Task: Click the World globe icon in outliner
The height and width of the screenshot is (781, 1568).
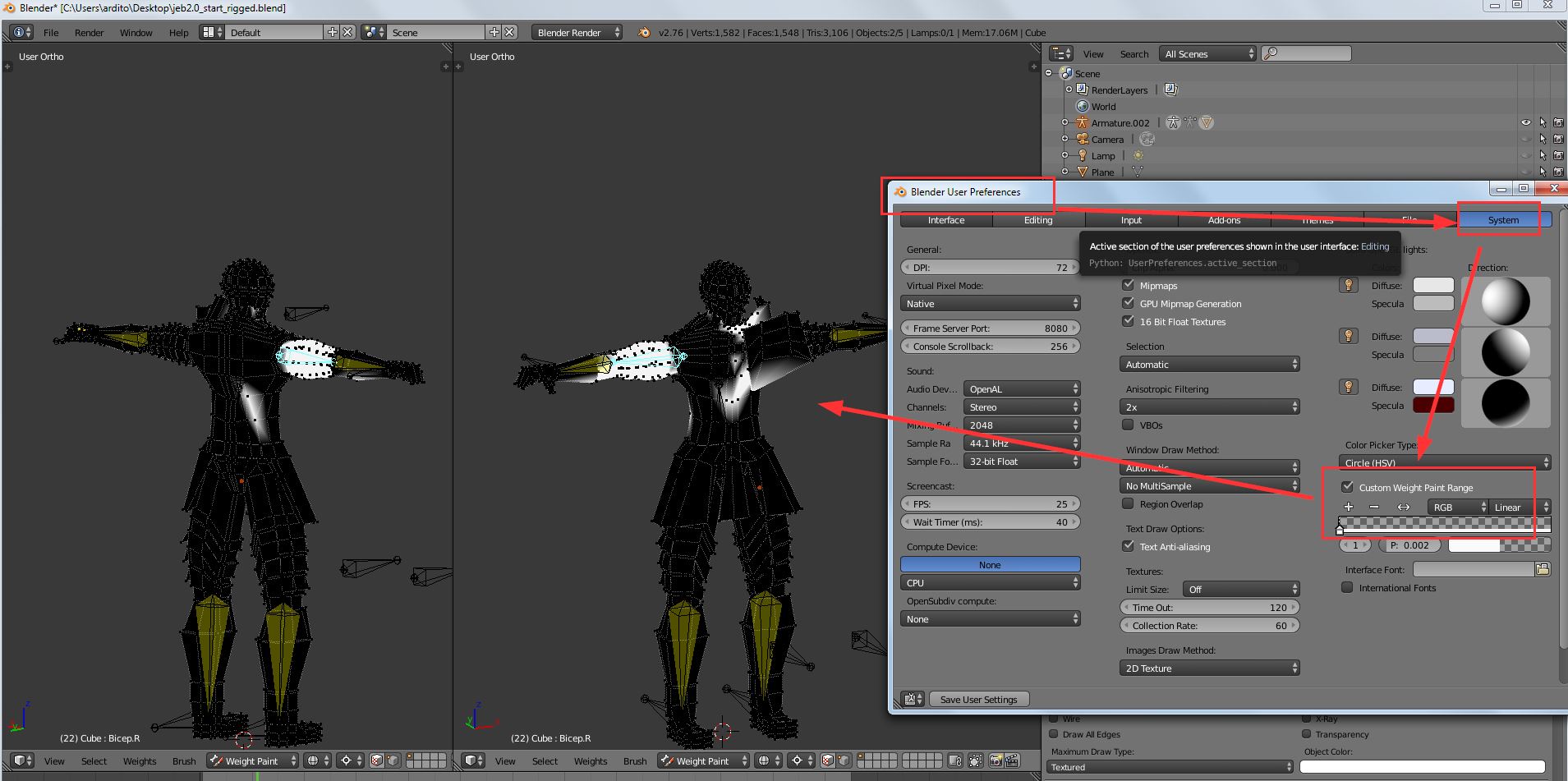Action: click(1083, 106)
